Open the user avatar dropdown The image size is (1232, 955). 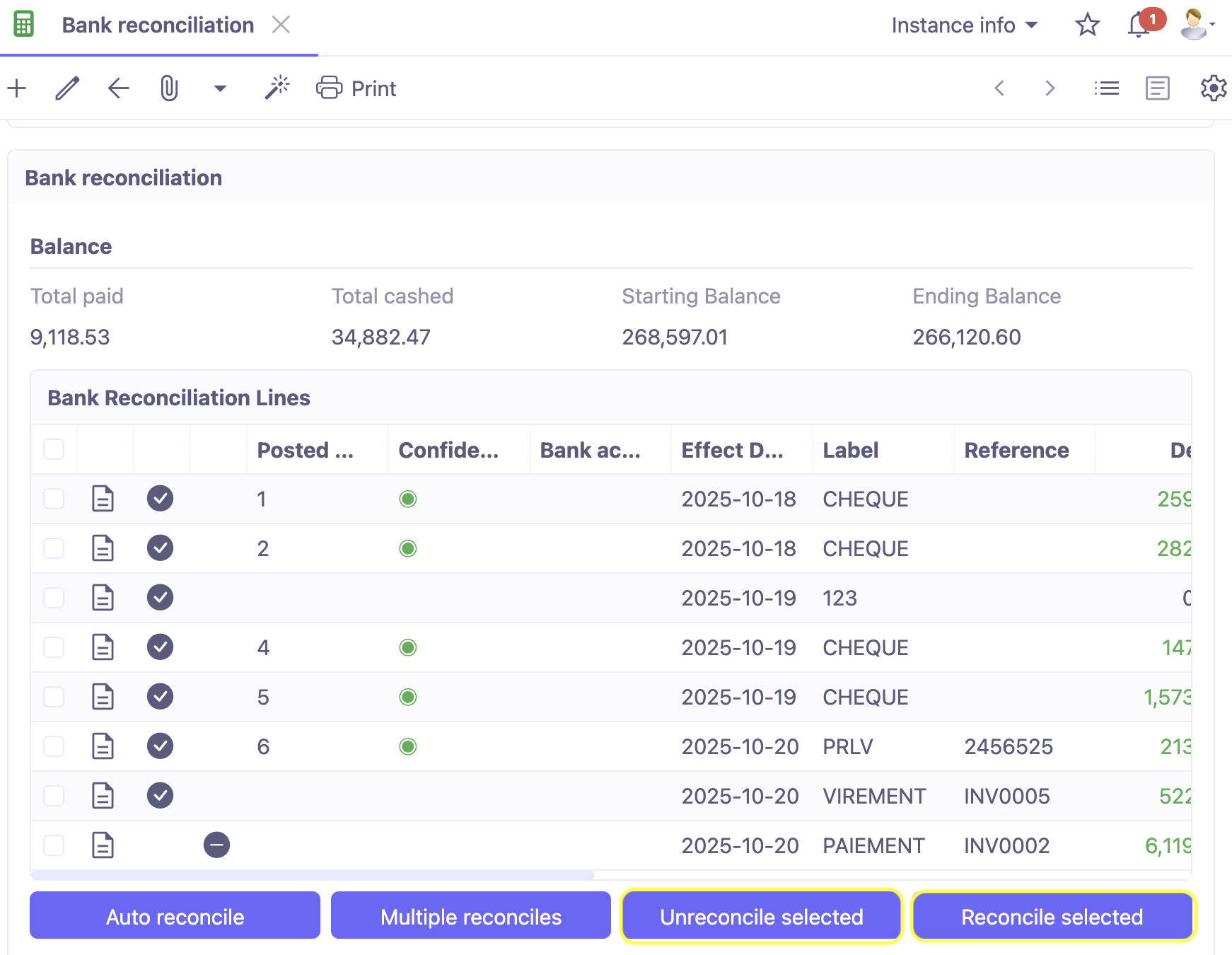coord(1195,23)
